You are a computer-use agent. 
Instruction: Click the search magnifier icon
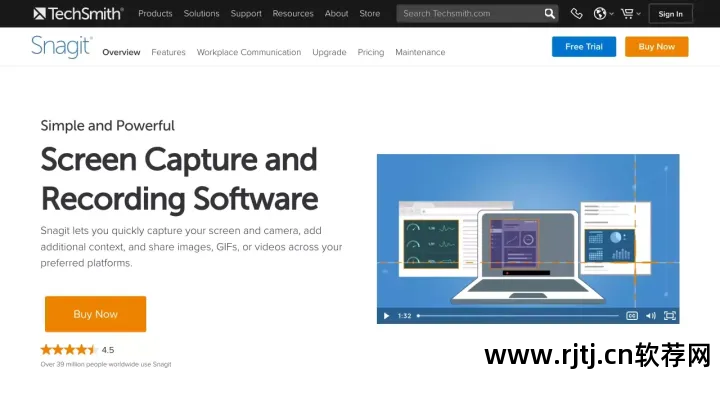tap(549, 14)
